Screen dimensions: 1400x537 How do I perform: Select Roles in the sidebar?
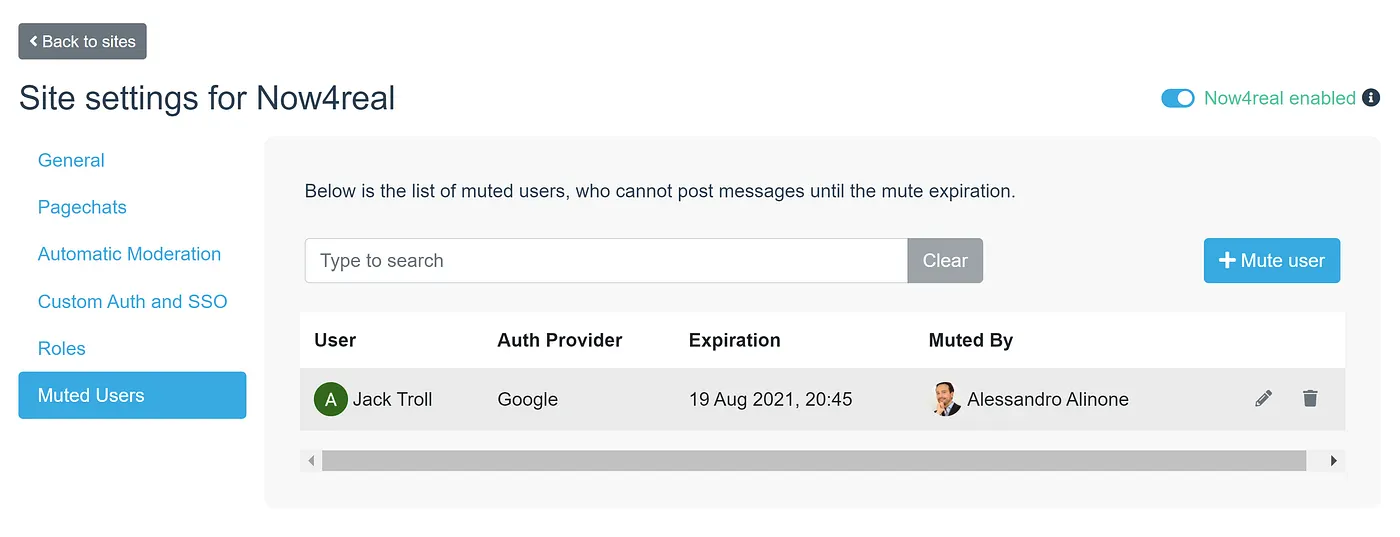click(x=62, y=348)
